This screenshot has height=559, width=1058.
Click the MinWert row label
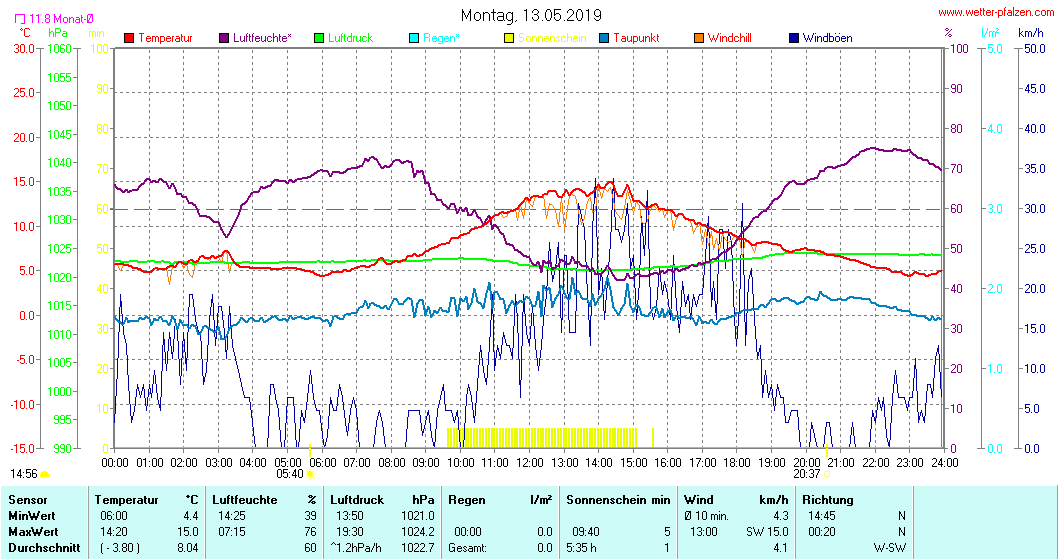(x=32, y=516)
